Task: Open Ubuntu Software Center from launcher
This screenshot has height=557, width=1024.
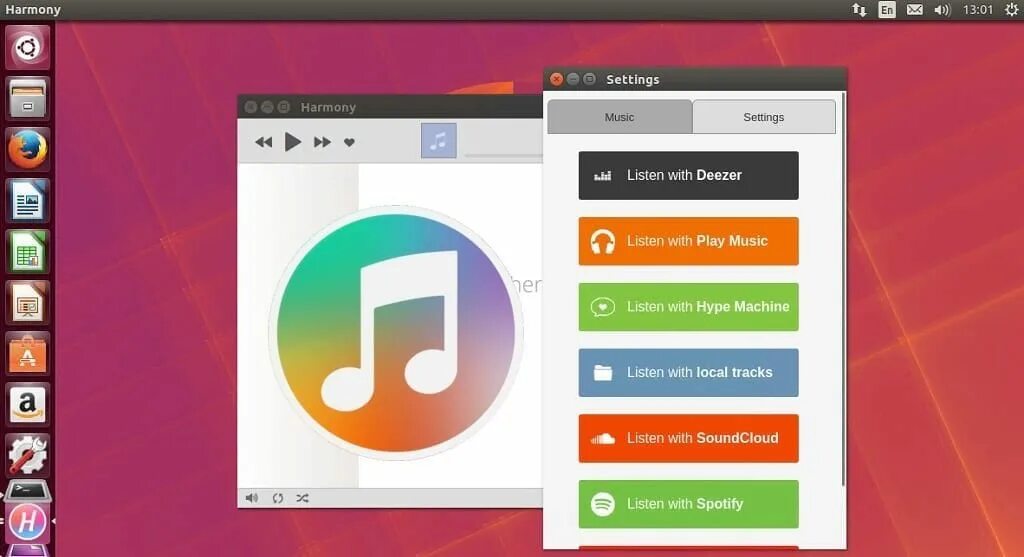Action: [27, 353]
